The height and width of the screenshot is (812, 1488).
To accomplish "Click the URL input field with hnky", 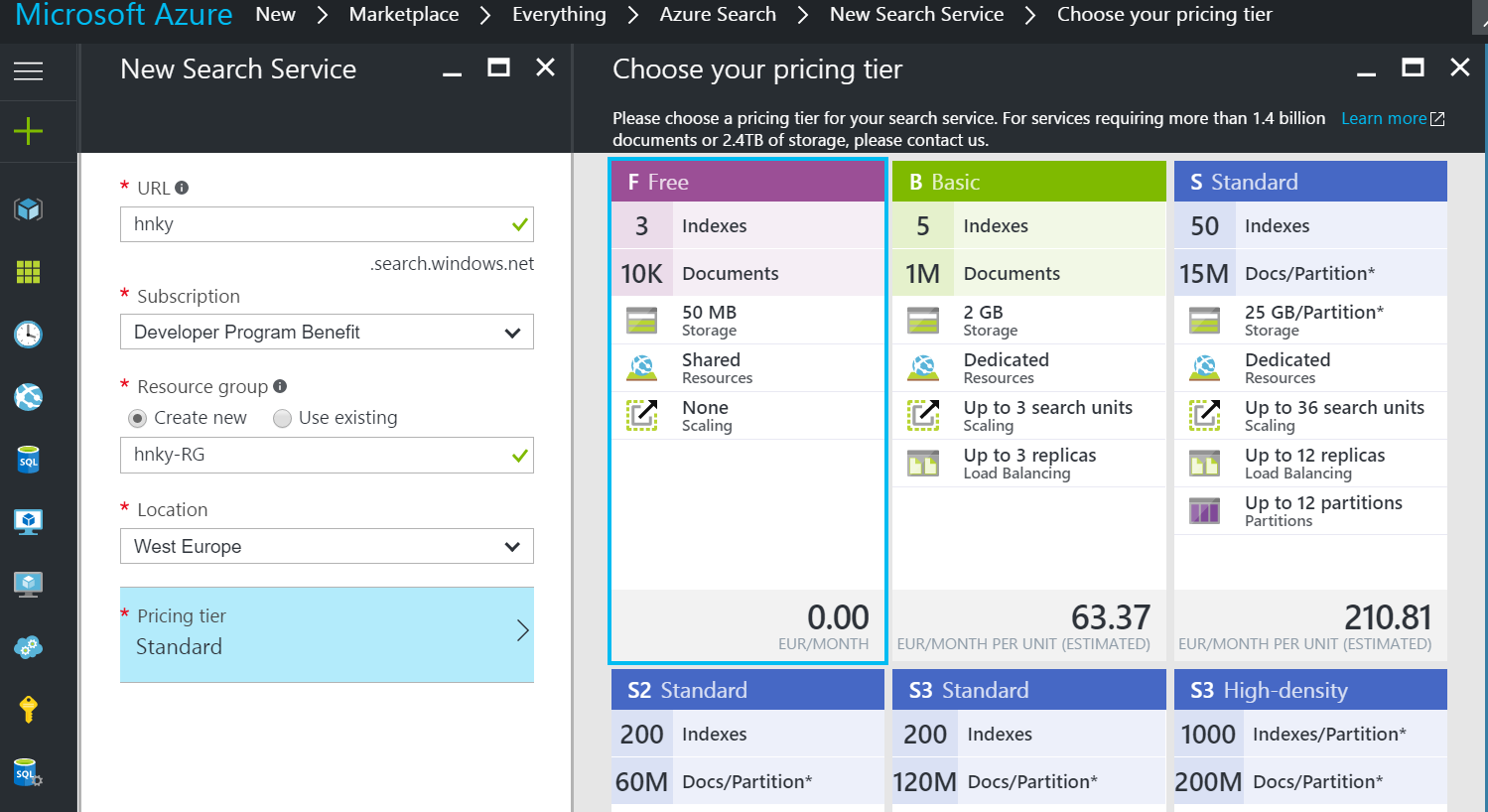I will pyautogui.click(x=327, y=224).
